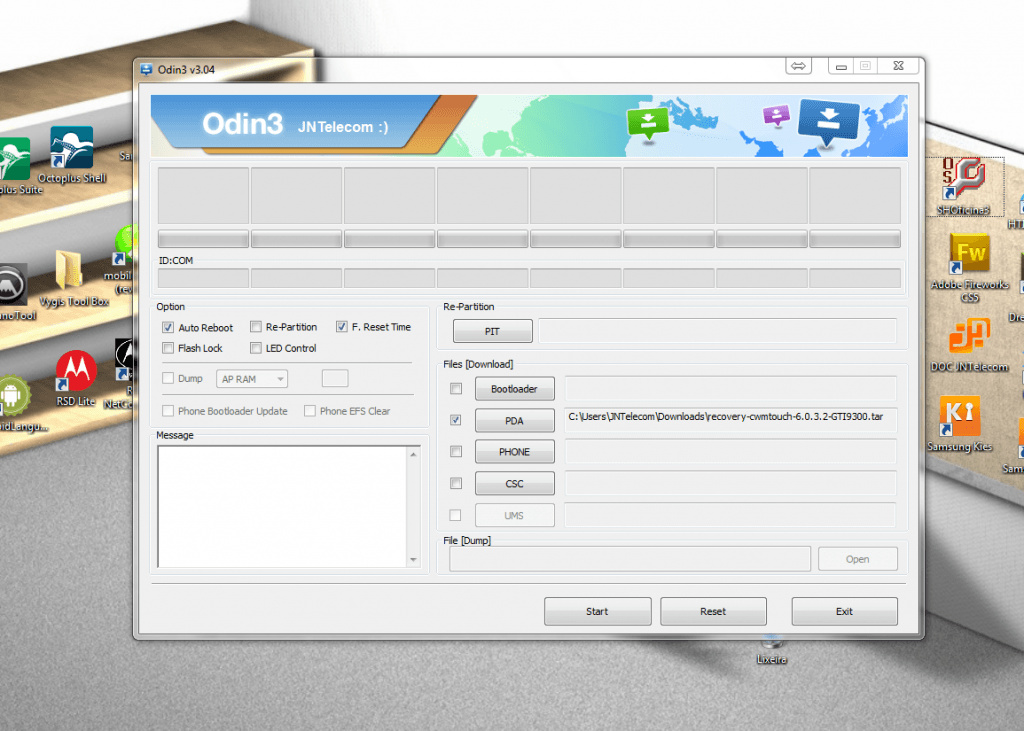Viewport: 1024px width, 731px height.
Task: Open the Octoplus Shell desktop shortcut
Action: click(71, 155)
